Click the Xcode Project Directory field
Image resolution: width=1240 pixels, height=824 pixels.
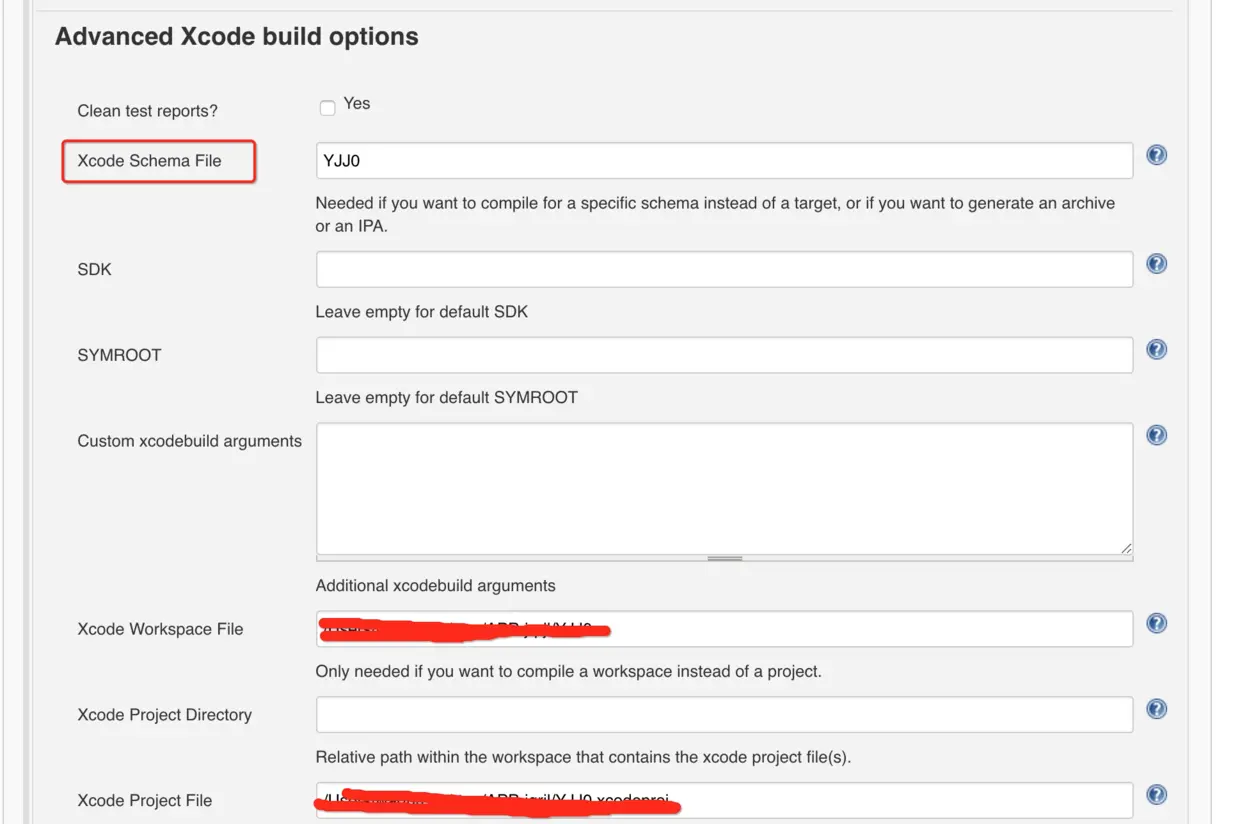(724, 715)
